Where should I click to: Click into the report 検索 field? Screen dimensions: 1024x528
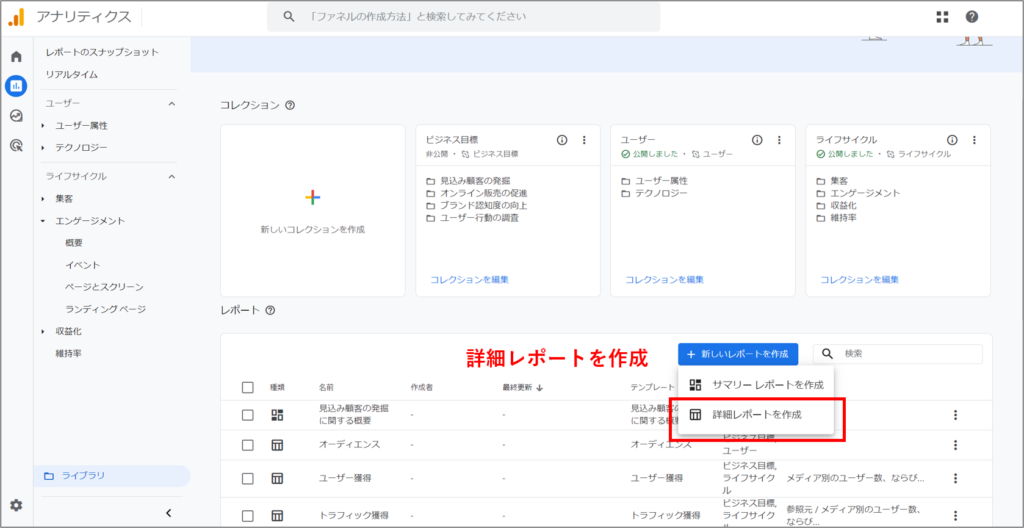(898, 354)
